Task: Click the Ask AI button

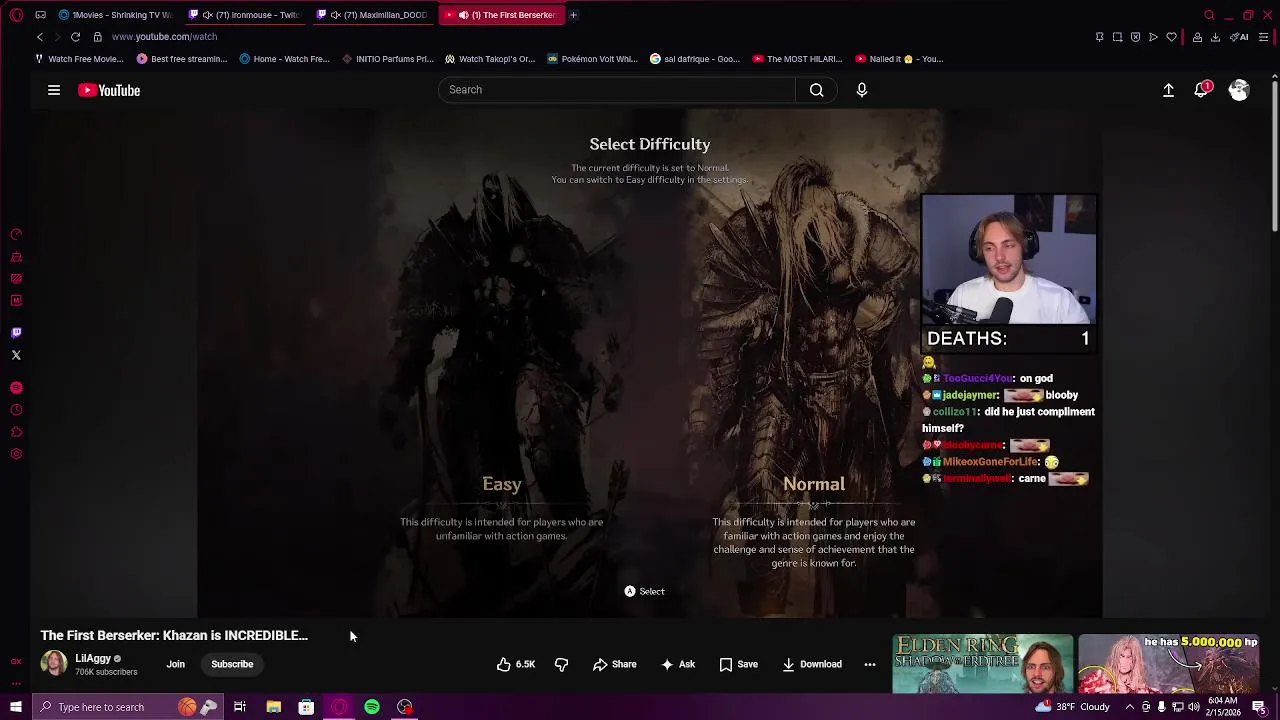Action: click(x=677, y=664)
